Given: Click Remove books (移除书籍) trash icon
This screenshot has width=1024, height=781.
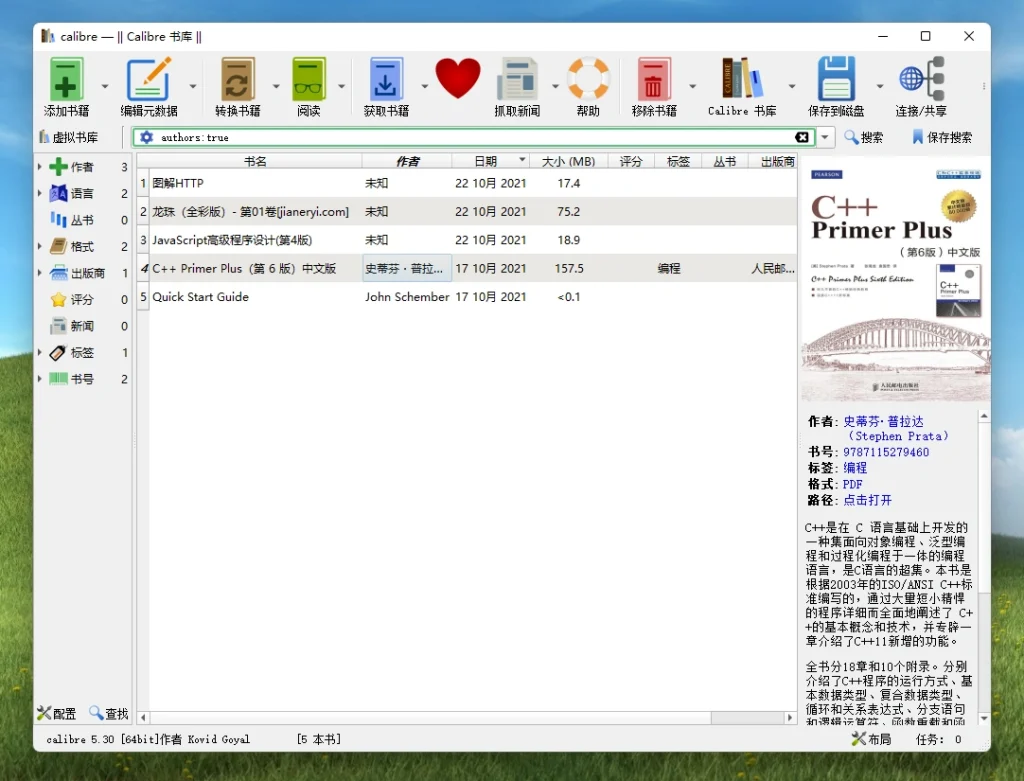Looking at the screenshot, I should coord(654,80).
